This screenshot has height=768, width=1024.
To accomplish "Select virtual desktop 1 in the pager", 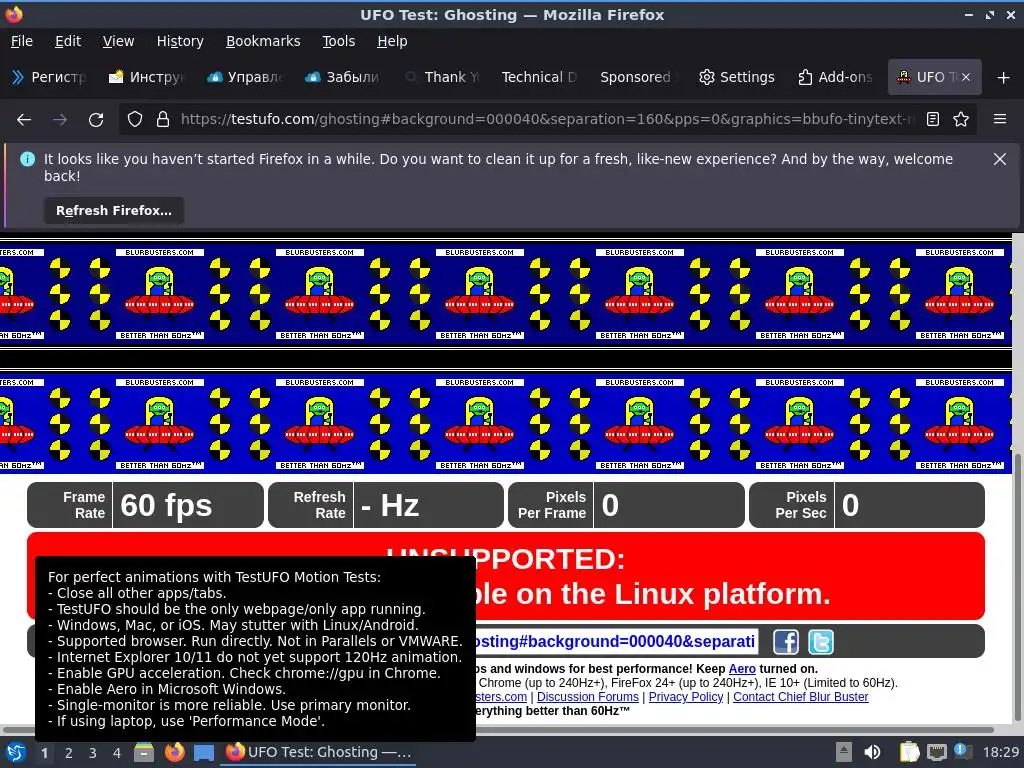I will click(44, 753).
